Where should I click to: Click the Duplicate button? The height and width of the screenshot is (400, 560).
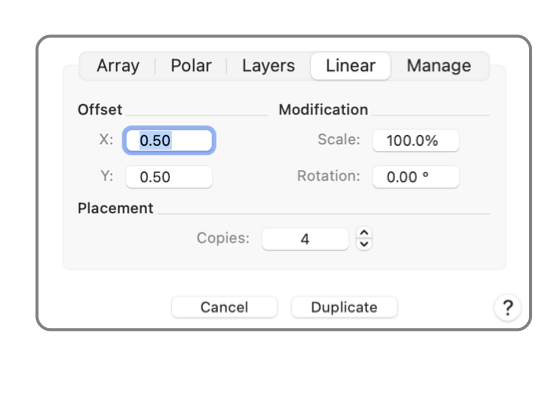pyautogui.click(x=344, y=307)
